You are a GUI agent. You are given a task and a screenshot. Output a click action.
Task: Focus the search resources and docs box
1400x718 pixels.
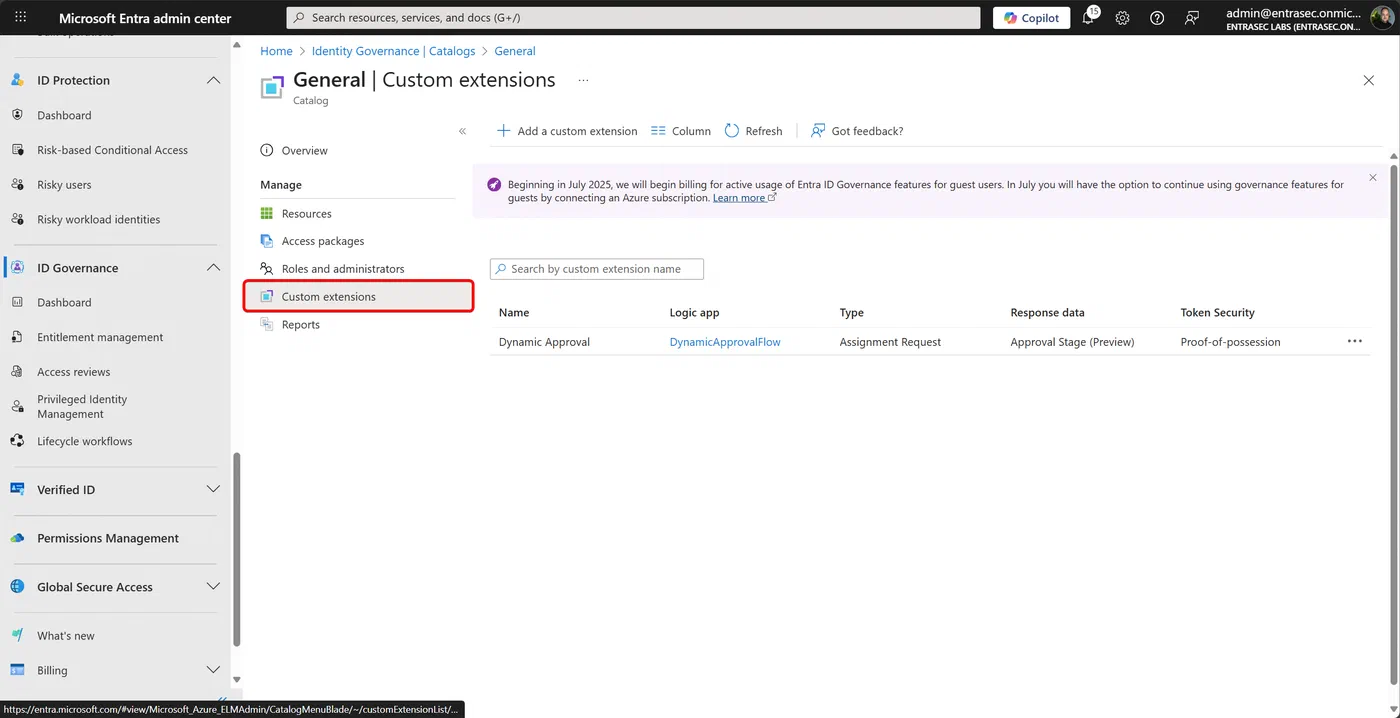[x=633, y=18]
